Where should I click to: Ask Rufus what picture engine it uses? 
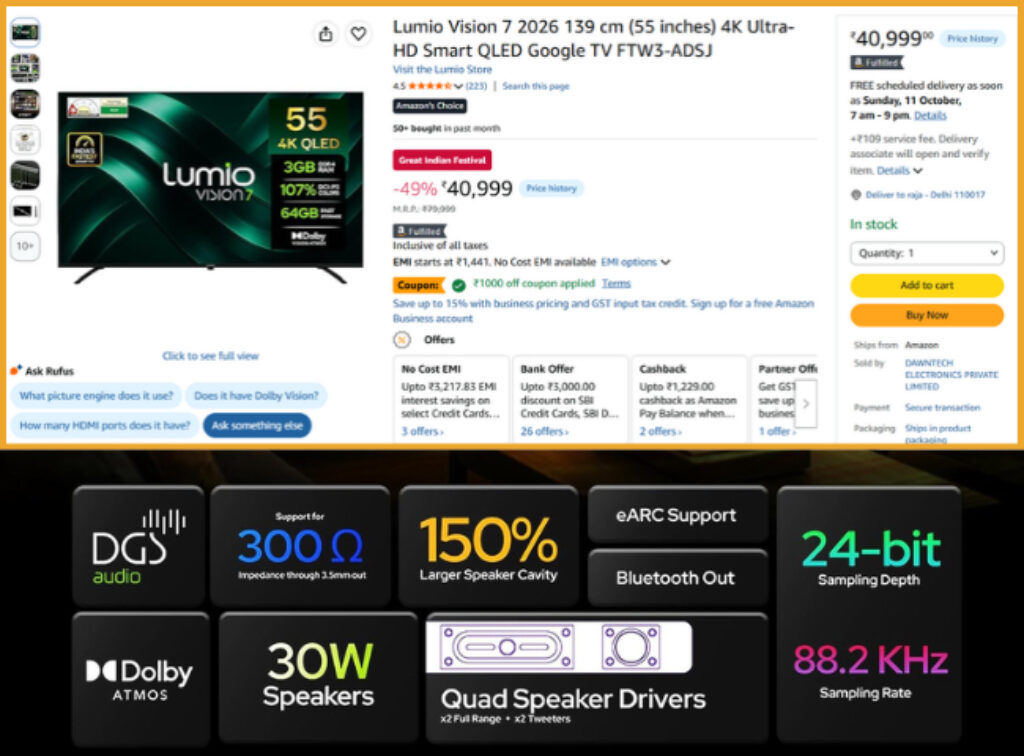(96, 396)
